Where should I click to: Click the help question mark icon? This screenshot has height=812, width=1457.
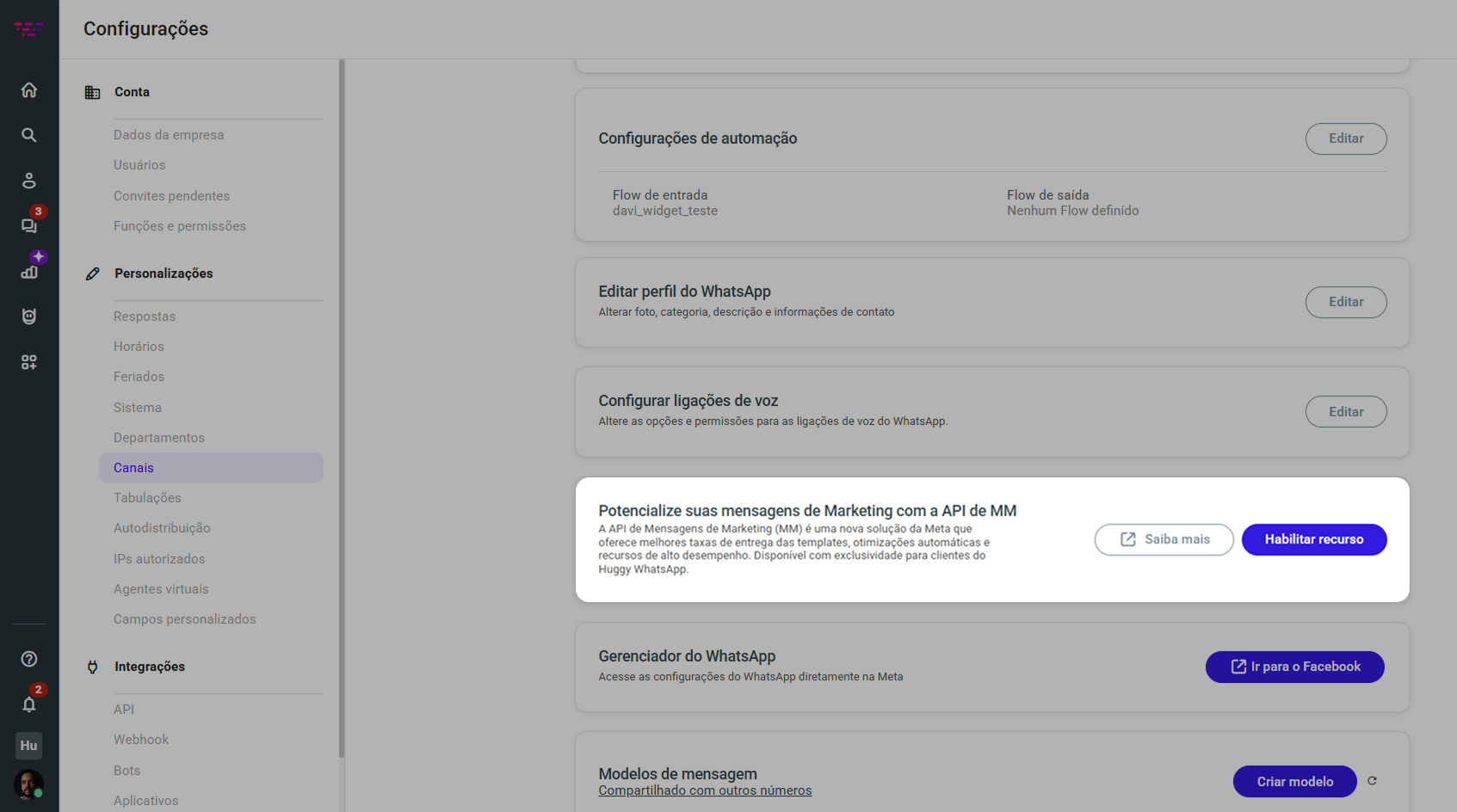click(x=29, y=659)
